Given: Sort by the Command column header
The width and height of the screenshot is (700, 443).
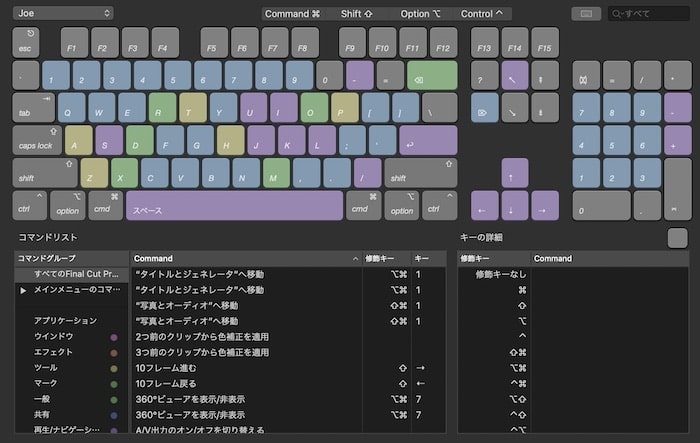Looking at the screenshot, I should 246,259.
